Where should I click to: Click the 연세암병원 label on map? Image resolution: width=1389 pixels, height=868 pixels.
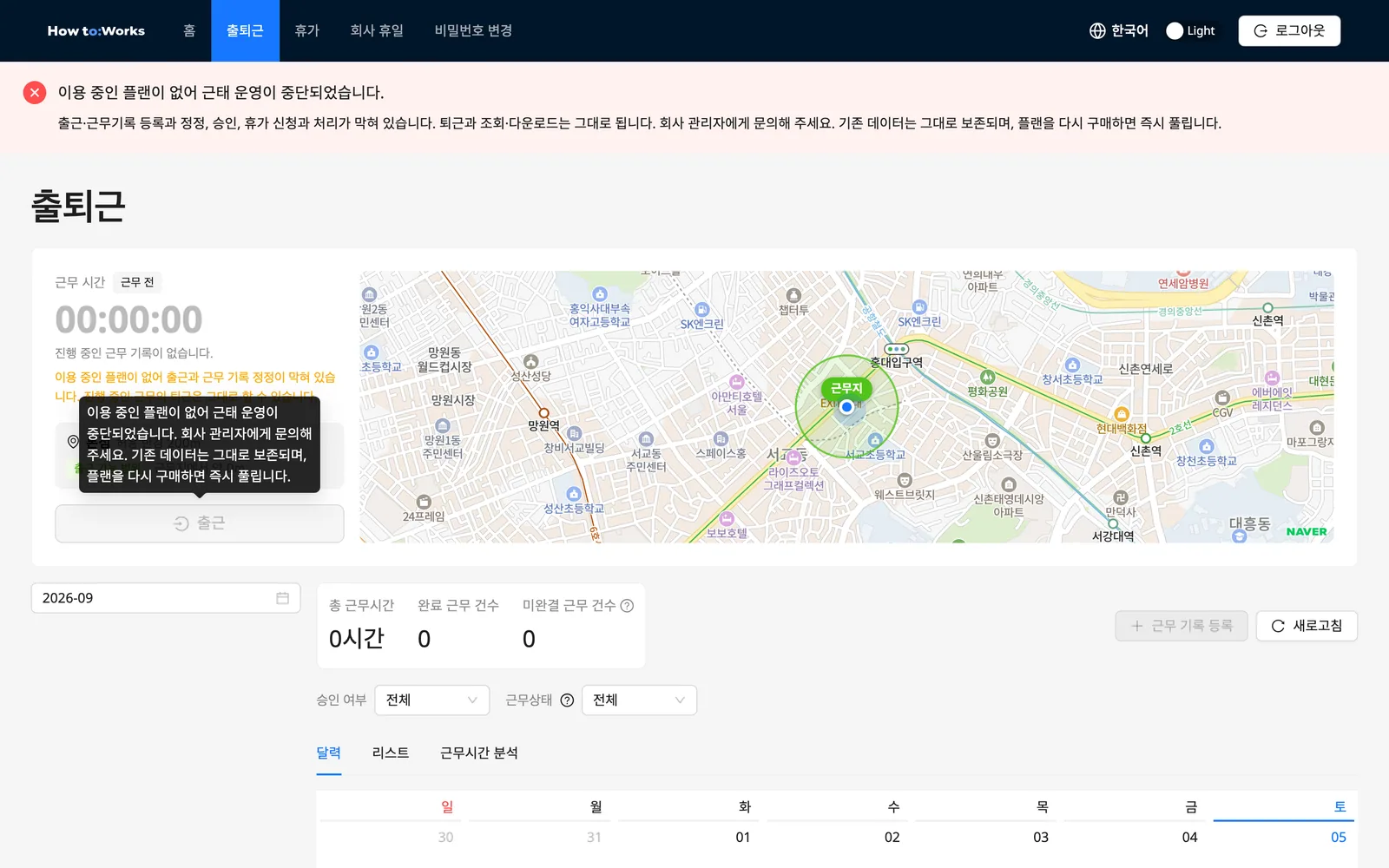click(1183, 283)
